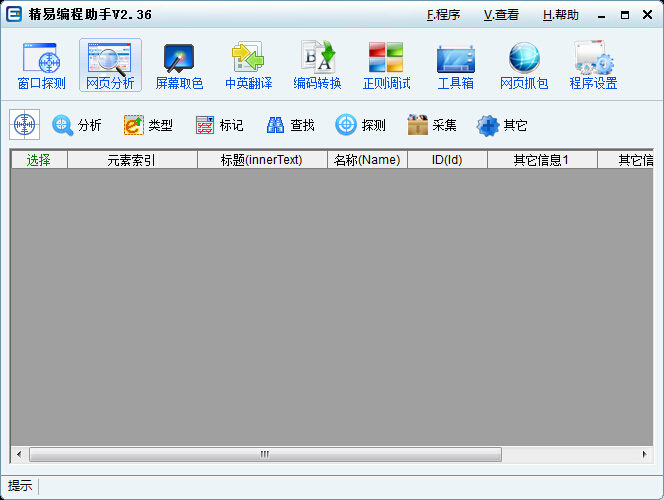Click the 元素索引 column header
664x500 pixels.
(x=132, y=160)
